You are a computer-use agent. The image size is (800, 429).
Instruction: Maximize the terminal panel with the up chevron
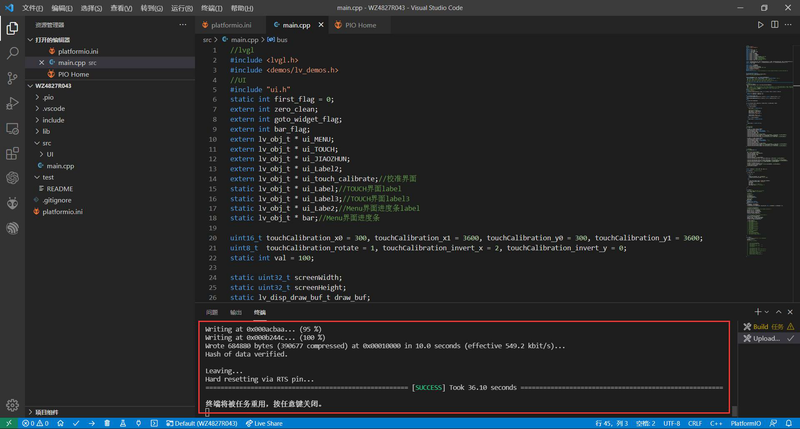tap(779, 312)
